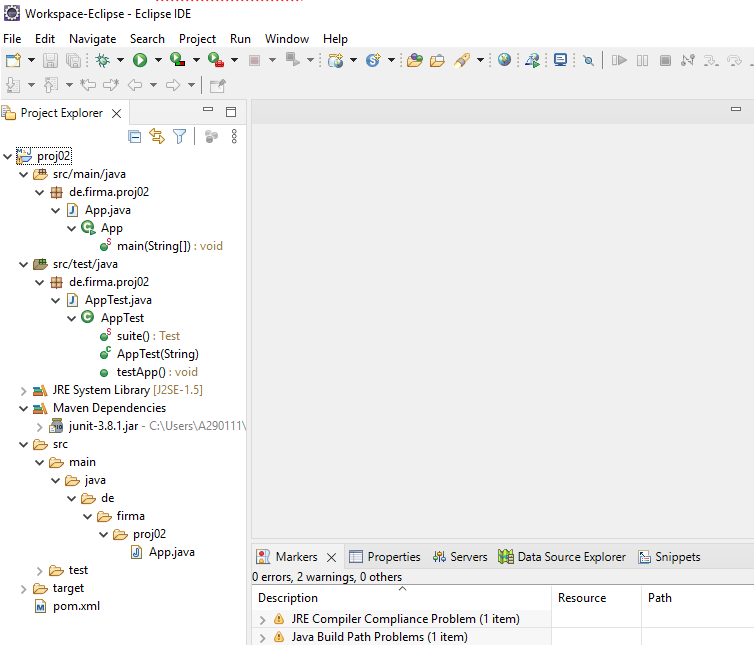Open the File menu
Image resolution: width=755 pixels, height=645 pixels.
click(12, 39)
